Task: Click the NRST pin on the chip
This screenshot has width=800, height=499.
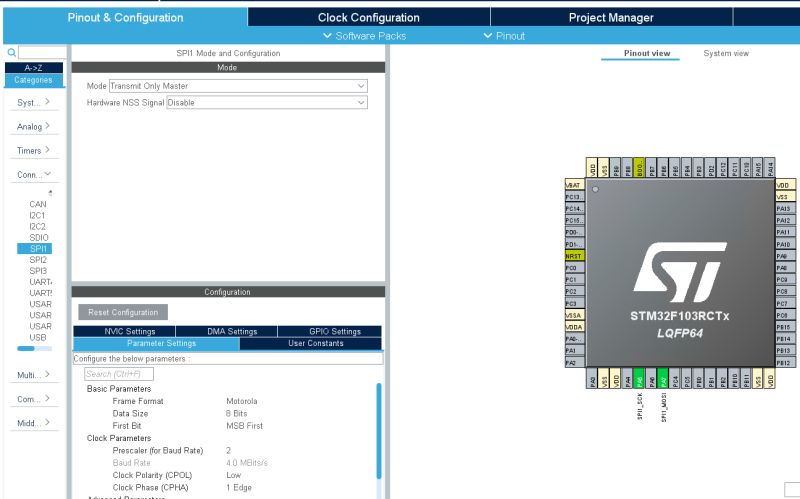Action: click(574, 256)
